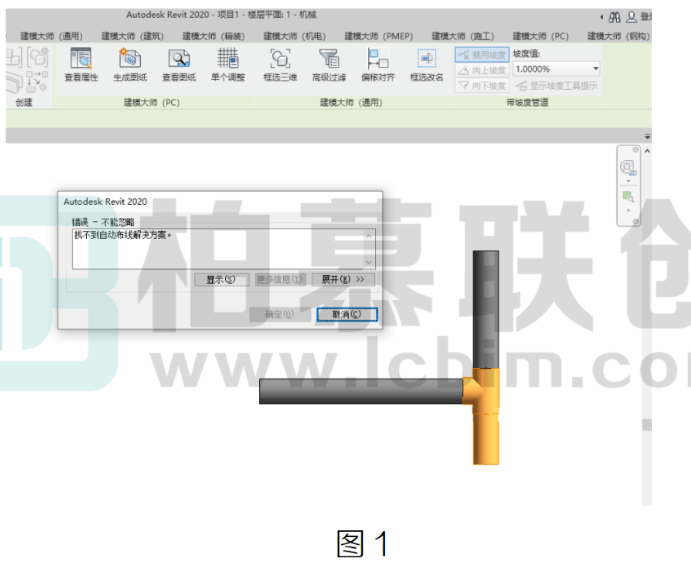Screen dimensions: 691x565
Task: Open the 高级过滤 filter tool
Action: (x=329, y=65)
